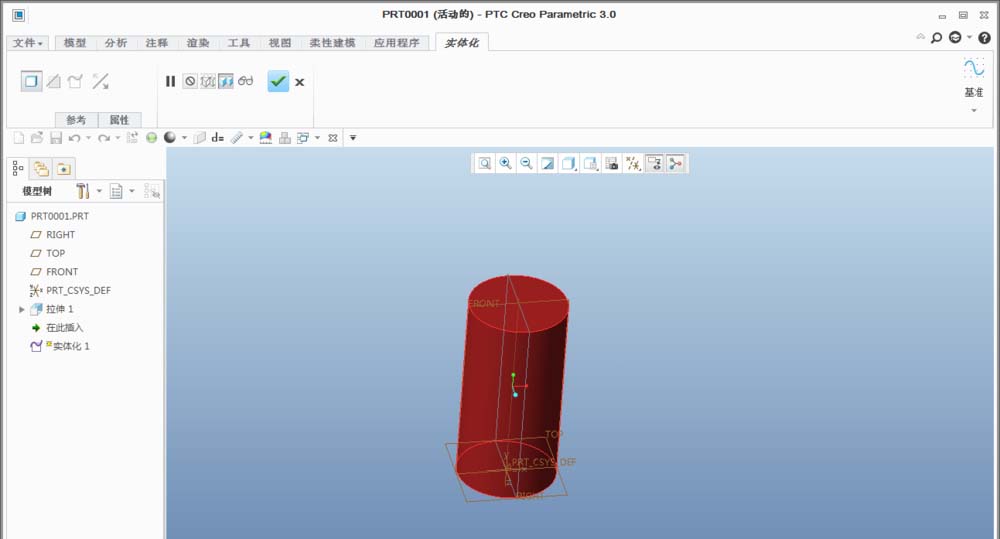Click the repaint screen icon
1000x539 pixels.
[547, 164]
